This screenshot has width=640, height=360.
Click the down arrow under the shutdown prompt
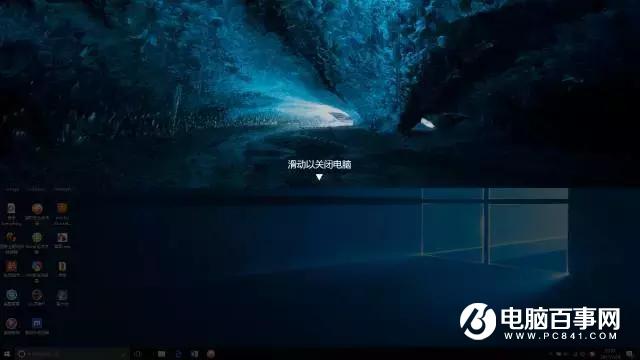pyautogui.click(x=319, y=177)
